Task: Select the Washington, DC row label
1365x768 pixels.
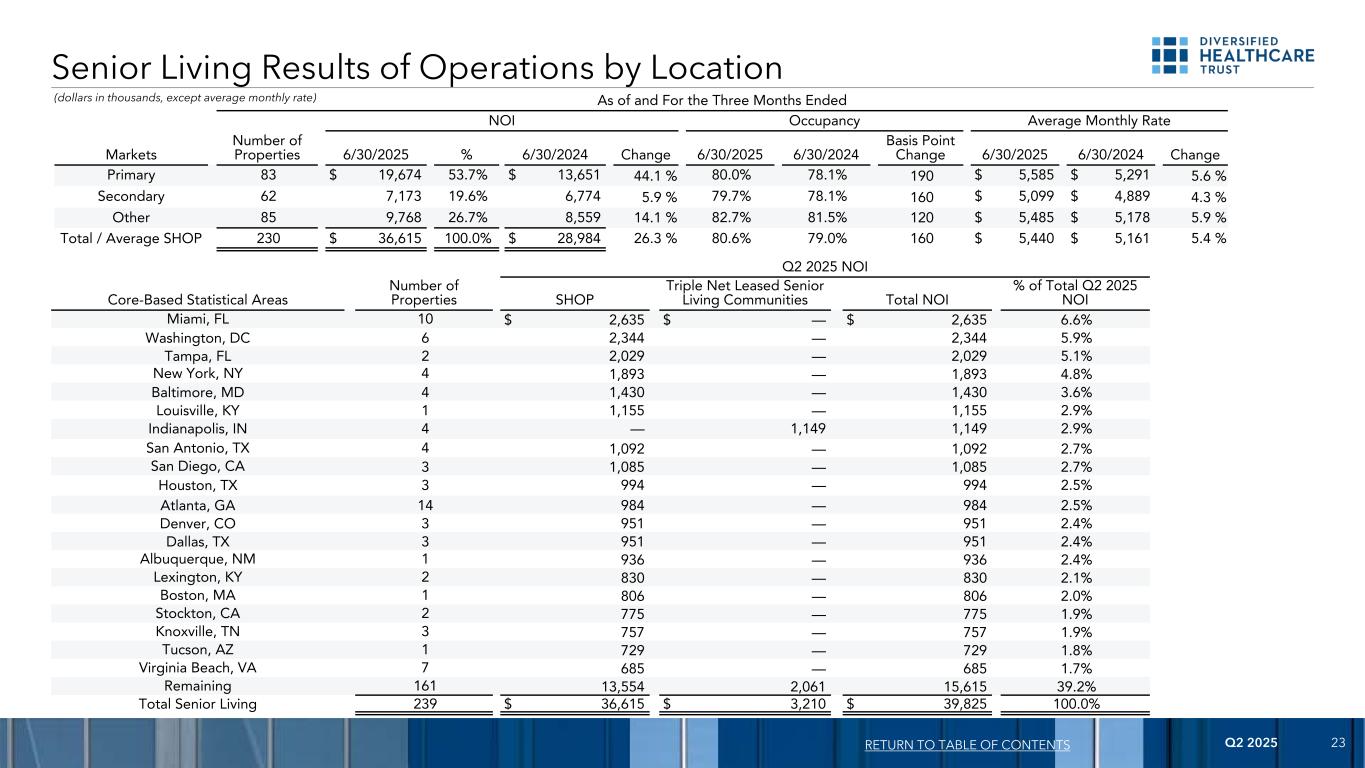Action: pos(198,338)
